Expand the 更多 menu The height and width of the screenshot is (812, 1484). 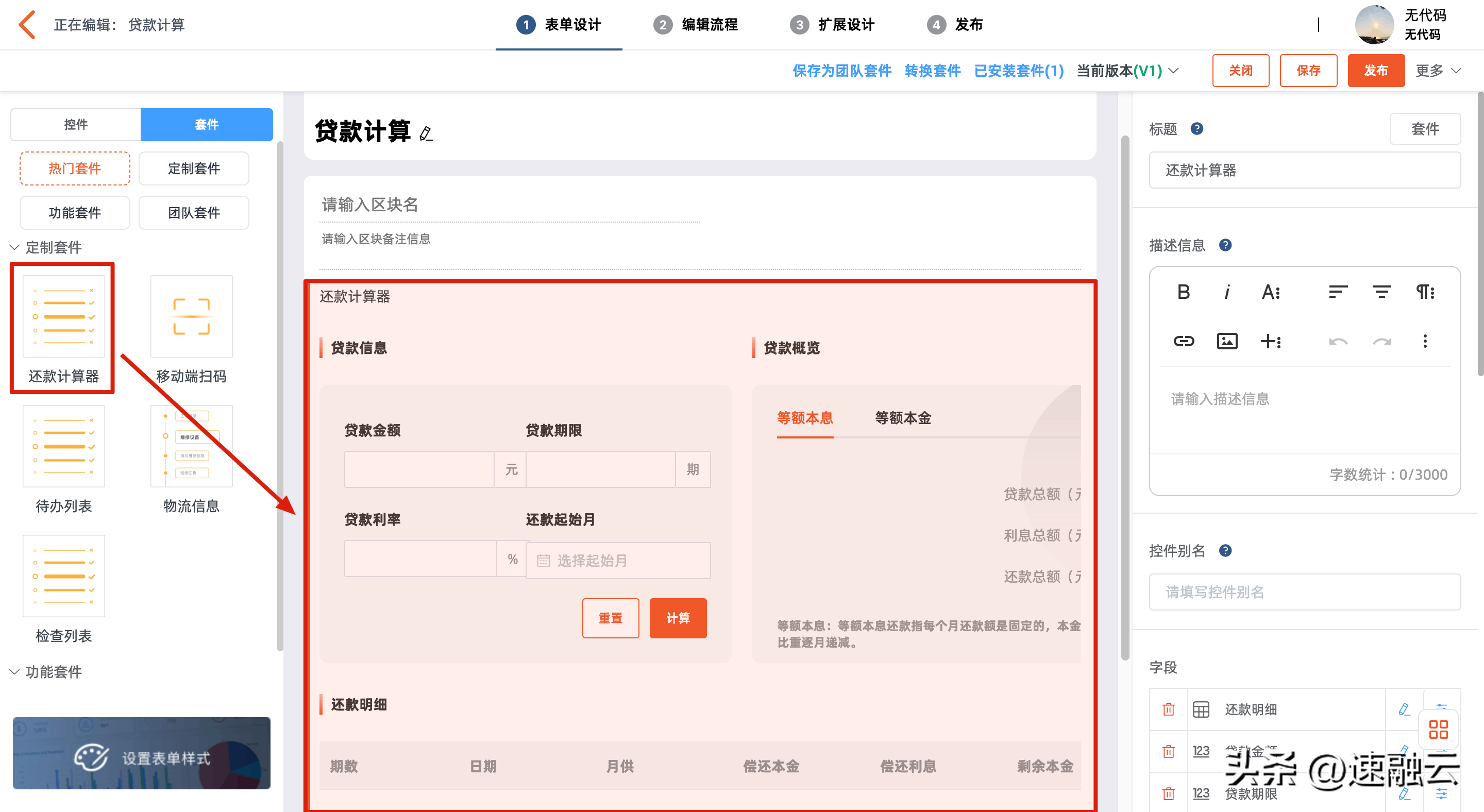[1438, 71]
